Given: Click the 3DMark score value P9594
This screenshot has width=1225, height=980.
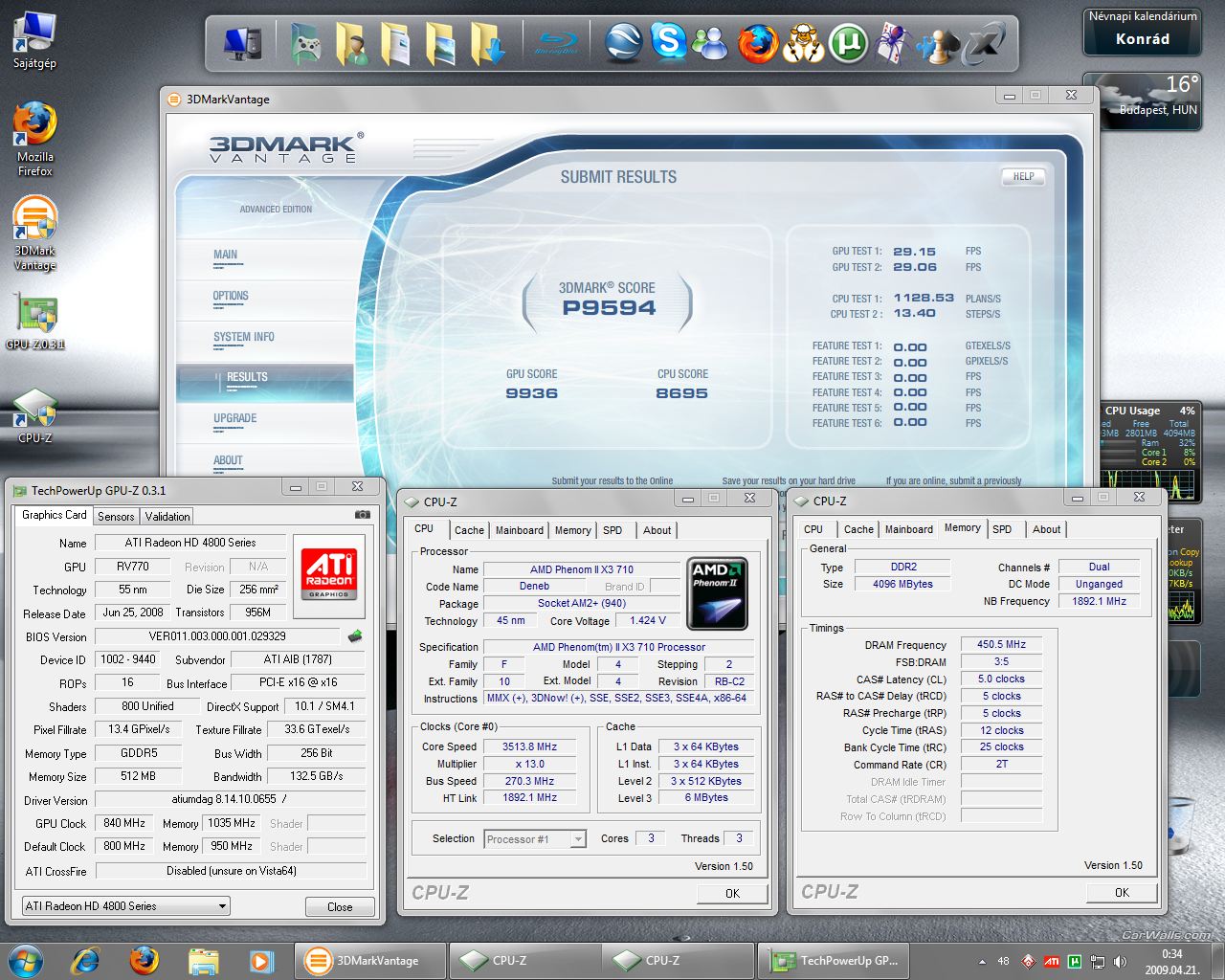Looking at the screenshot, I should (x=609, y=308).
